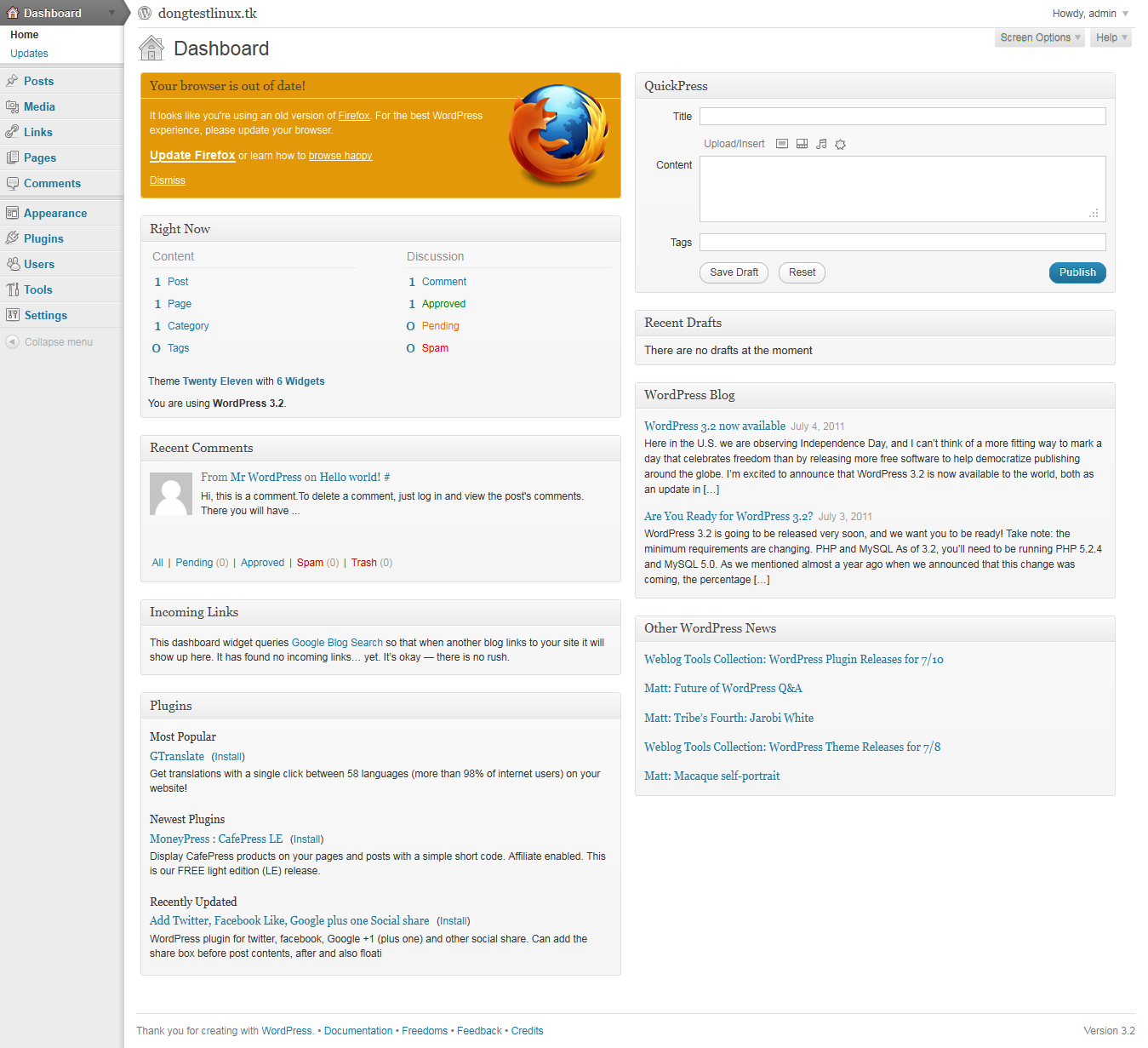The width and height of the screenshot is (1148, 1048).
Task: Open the Help dropdown tab
Action: 1111,37
